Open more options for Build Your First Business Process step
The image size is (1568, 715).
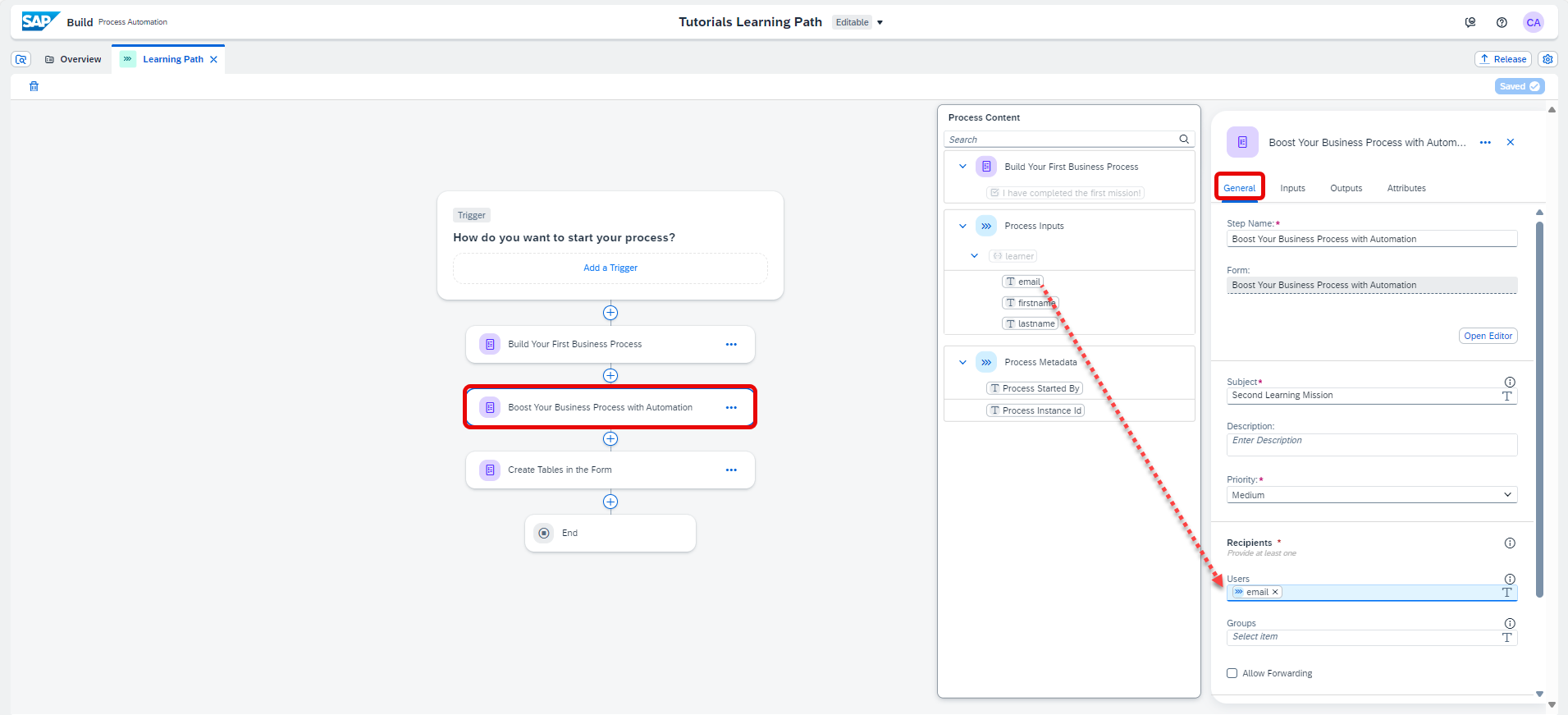[x=731, y=345]
